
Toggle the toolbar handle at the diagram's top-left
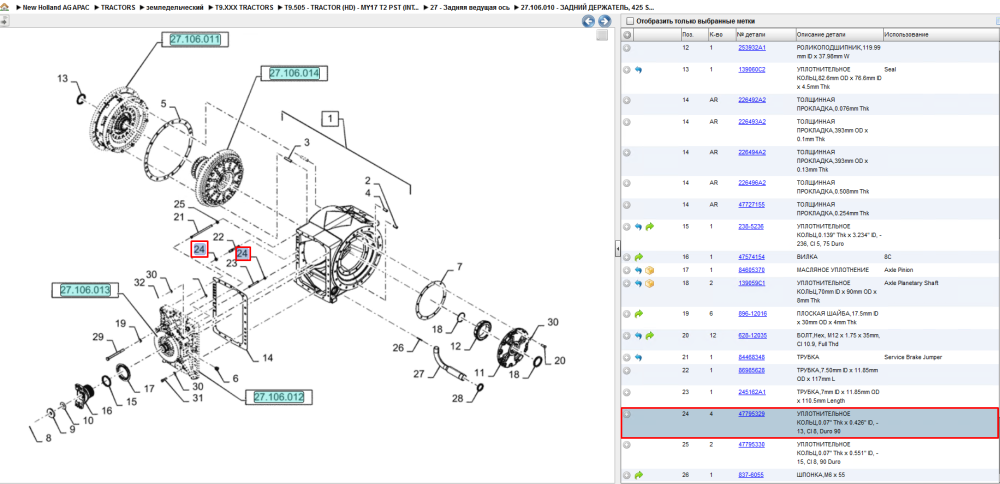[x=4, y=21]
